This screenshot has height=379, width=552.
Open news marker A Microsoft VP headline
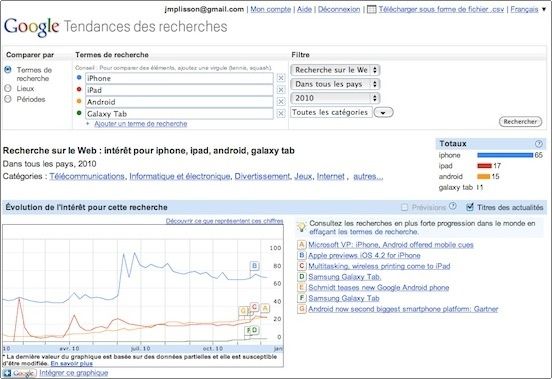391,245
